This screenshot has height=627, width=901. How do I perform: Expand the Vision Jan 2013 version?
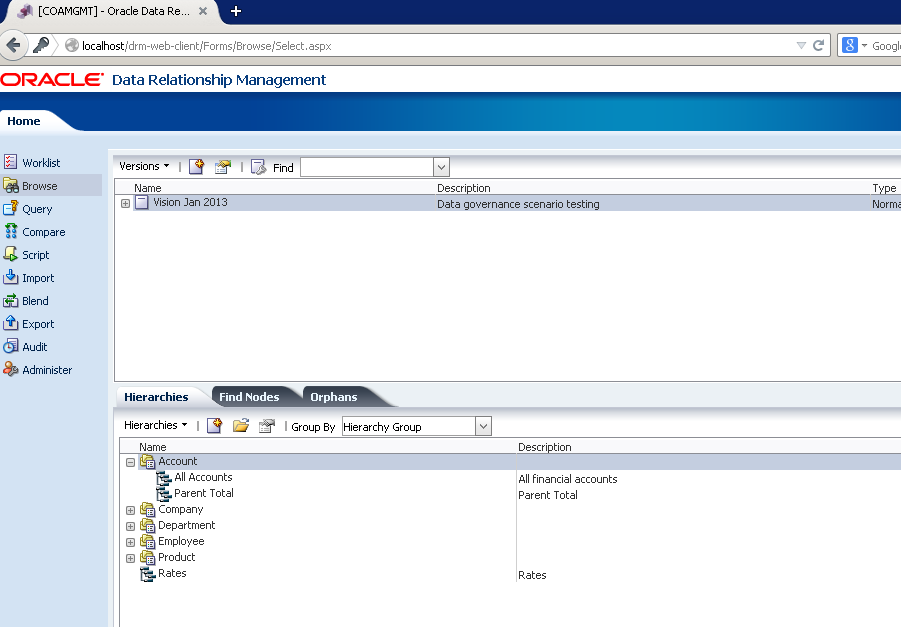[x=126, y=204]
